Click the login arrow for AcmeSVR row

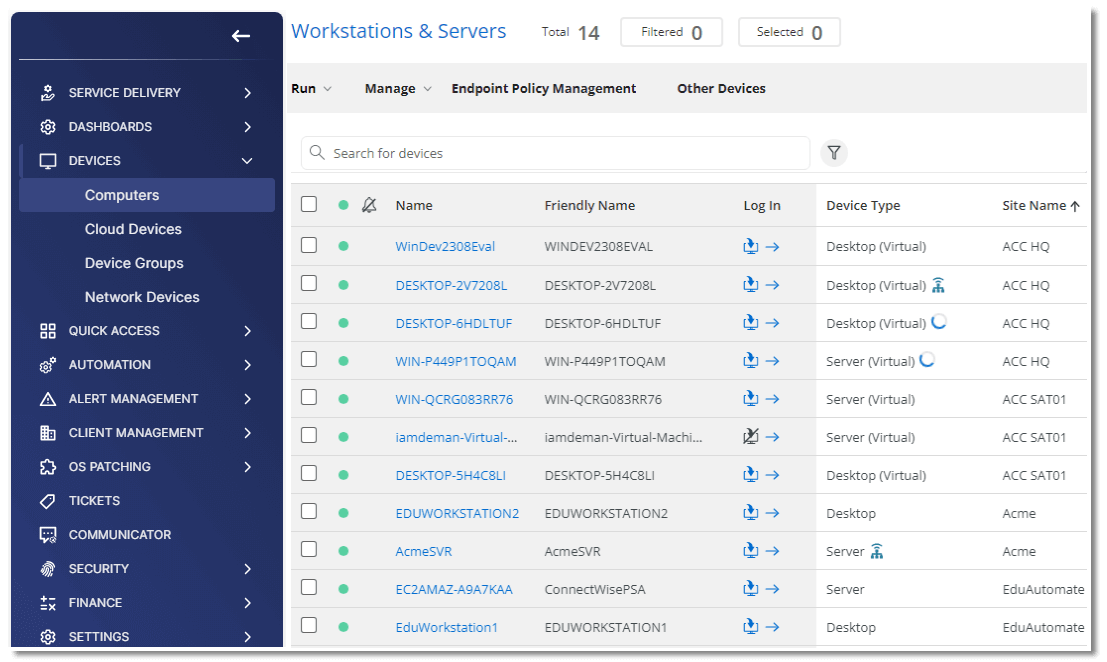point(772,551)
